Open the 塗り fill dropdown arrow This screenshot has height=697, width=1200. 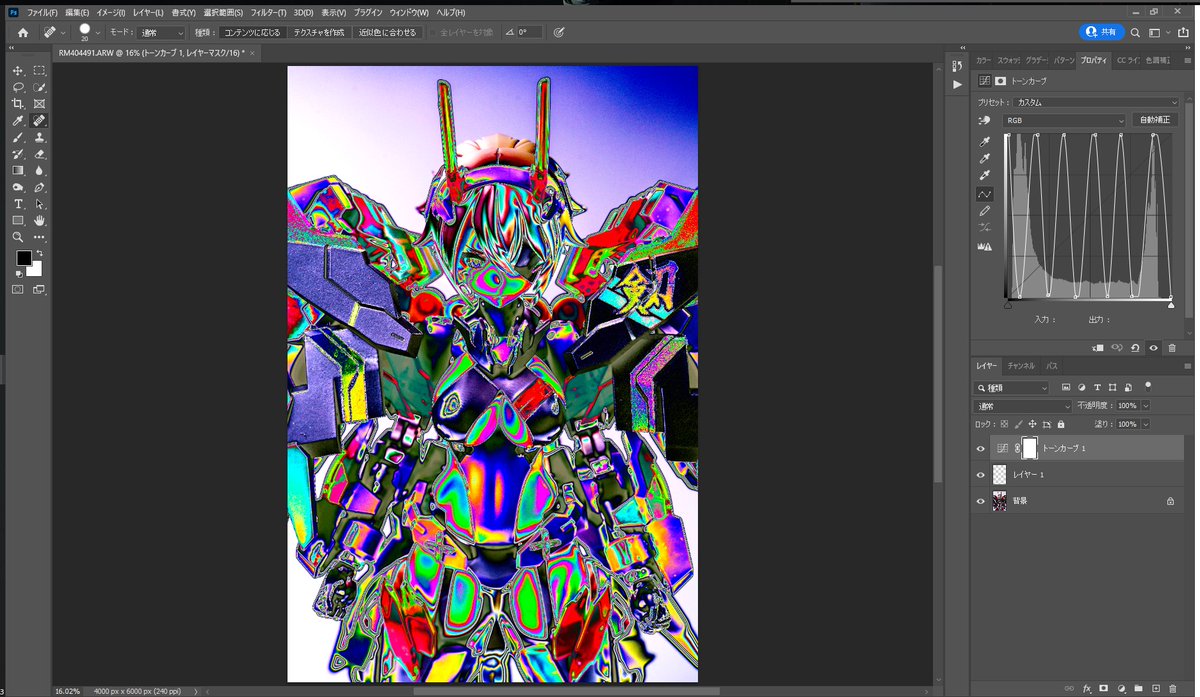(1145, 424)
